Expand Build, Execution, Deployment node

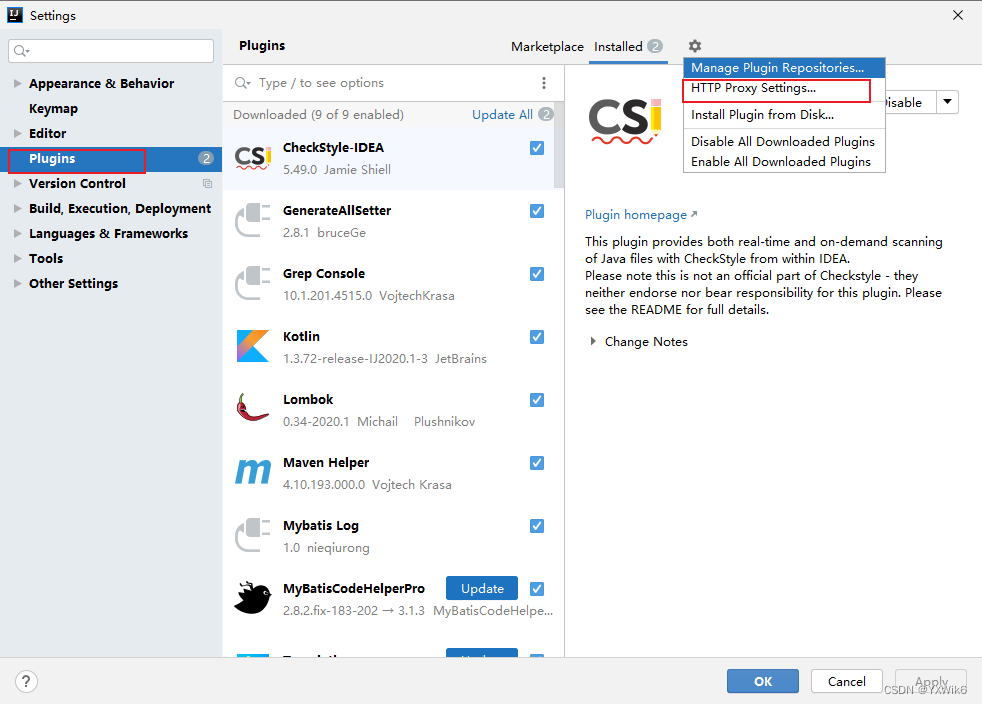point(18,209)
